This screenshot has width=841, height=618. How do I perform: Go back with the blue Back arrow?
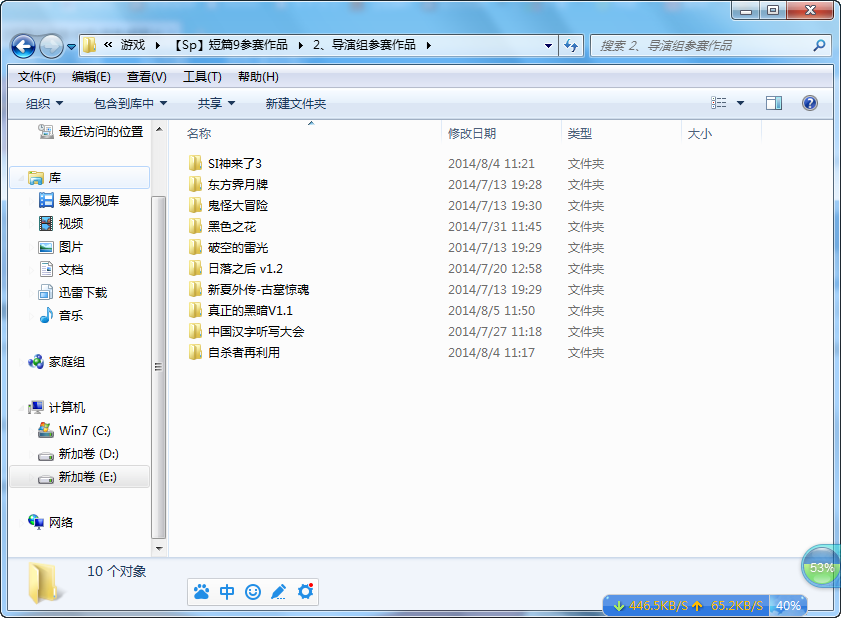23,46
